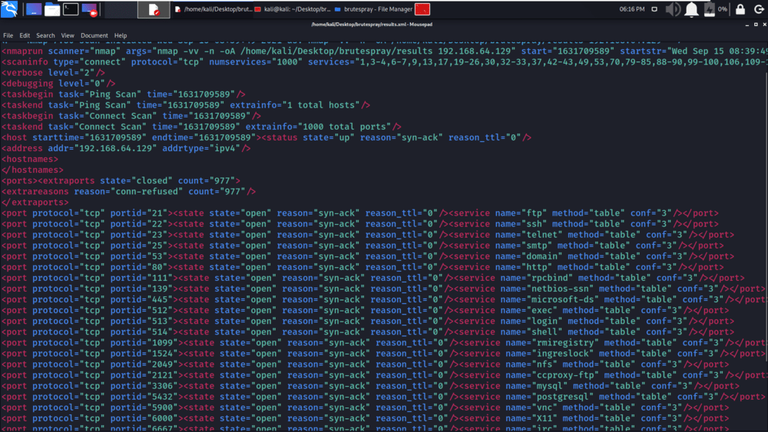Viewport: 768px width, 432px height.
Task: Click the text portid="21"
Action: 139,213
